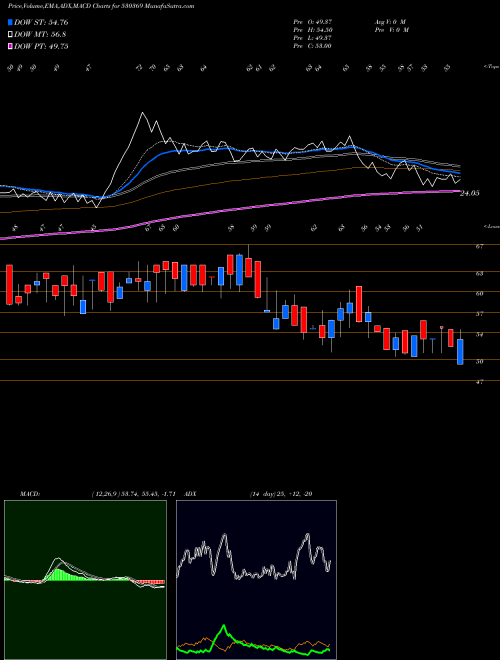Viewport: 500px width, 660px height.
Task: Click the 57 price axis label
Action: point(479,314)
